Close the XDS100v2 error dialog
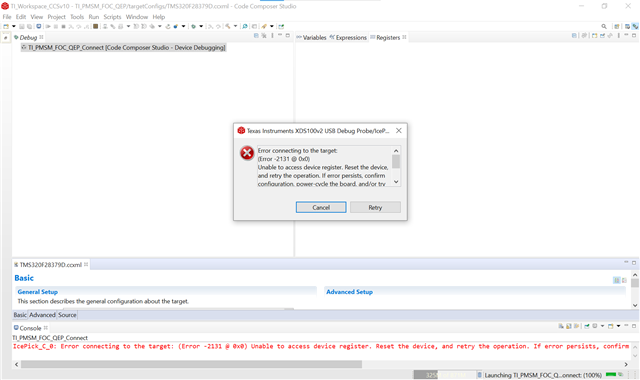 pyautogui.click(x=399, y=131)
